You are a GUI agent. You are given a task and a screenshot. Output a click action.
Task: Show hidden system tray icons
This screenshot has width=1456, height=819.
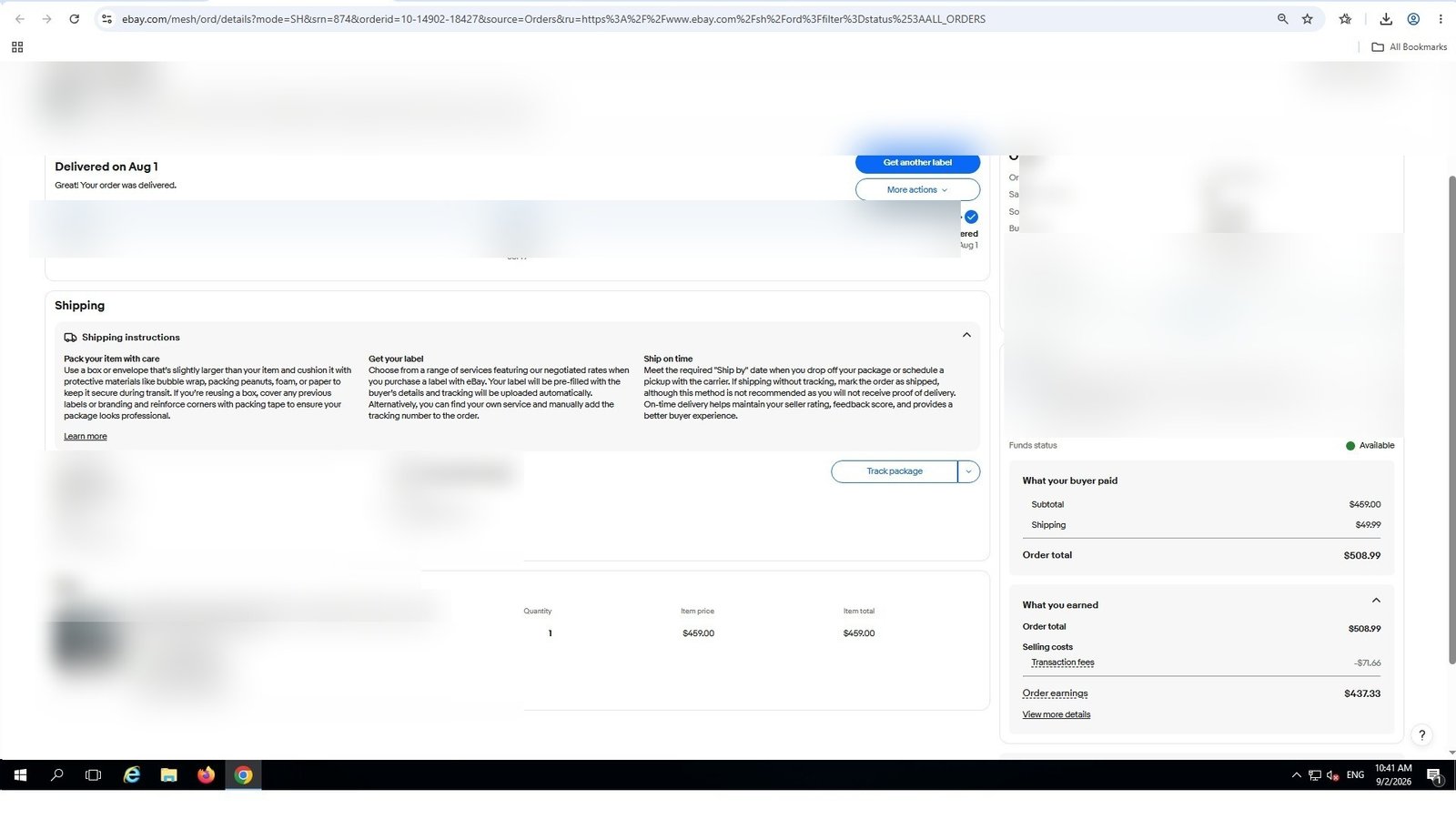1296,775
